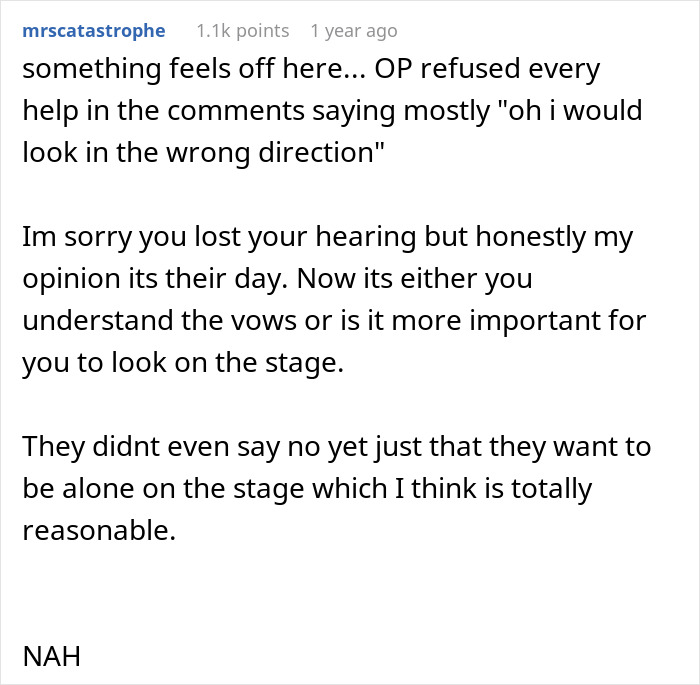Click the word 'important' in the second paragraph
Screen dimensions: 700x685
(x=531, y=320)
